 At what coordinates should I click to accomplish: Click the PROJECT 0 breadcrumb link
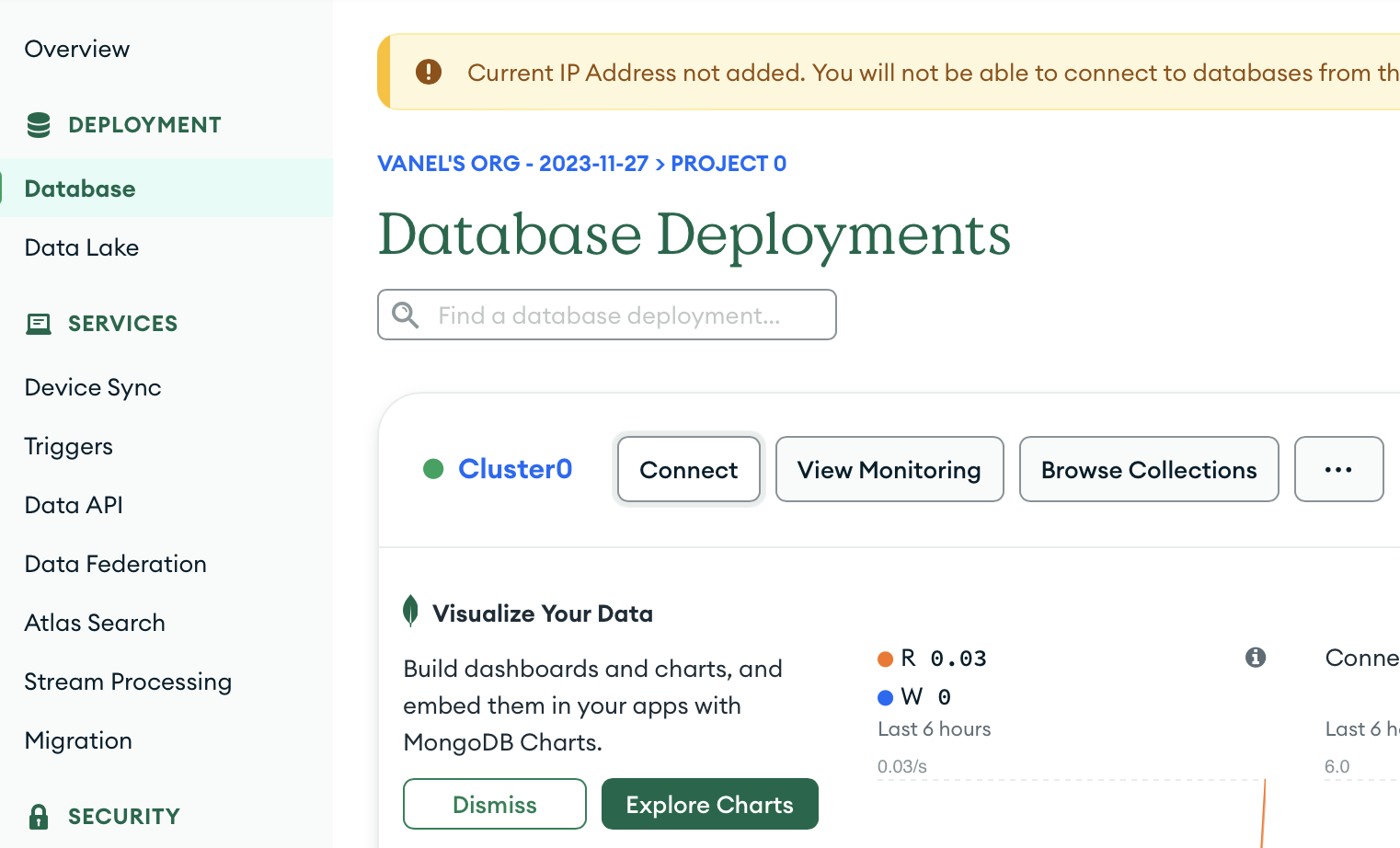click(x=729, y=164)
